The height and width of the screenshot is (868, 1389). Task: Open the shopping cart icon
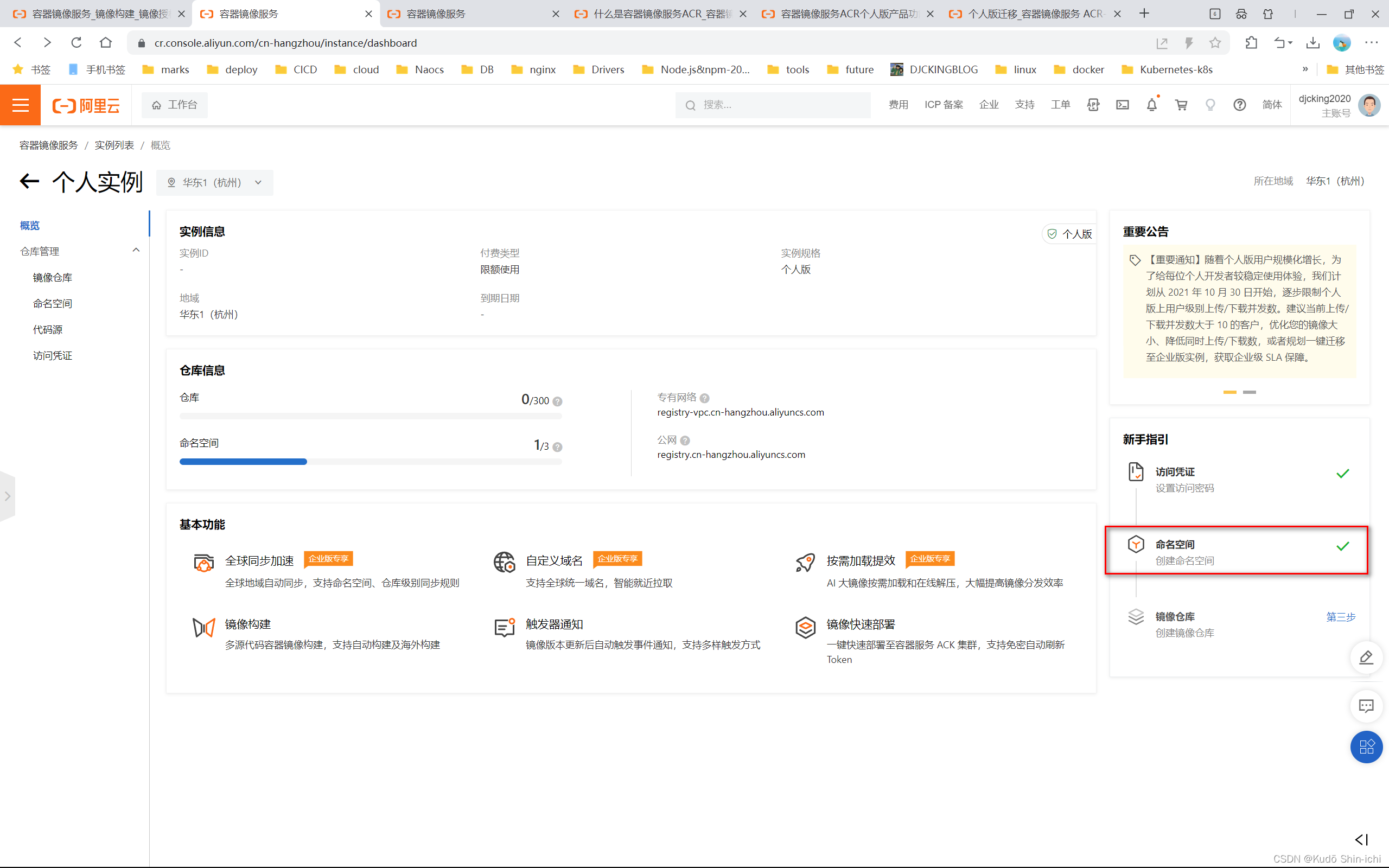[1181, 105]
